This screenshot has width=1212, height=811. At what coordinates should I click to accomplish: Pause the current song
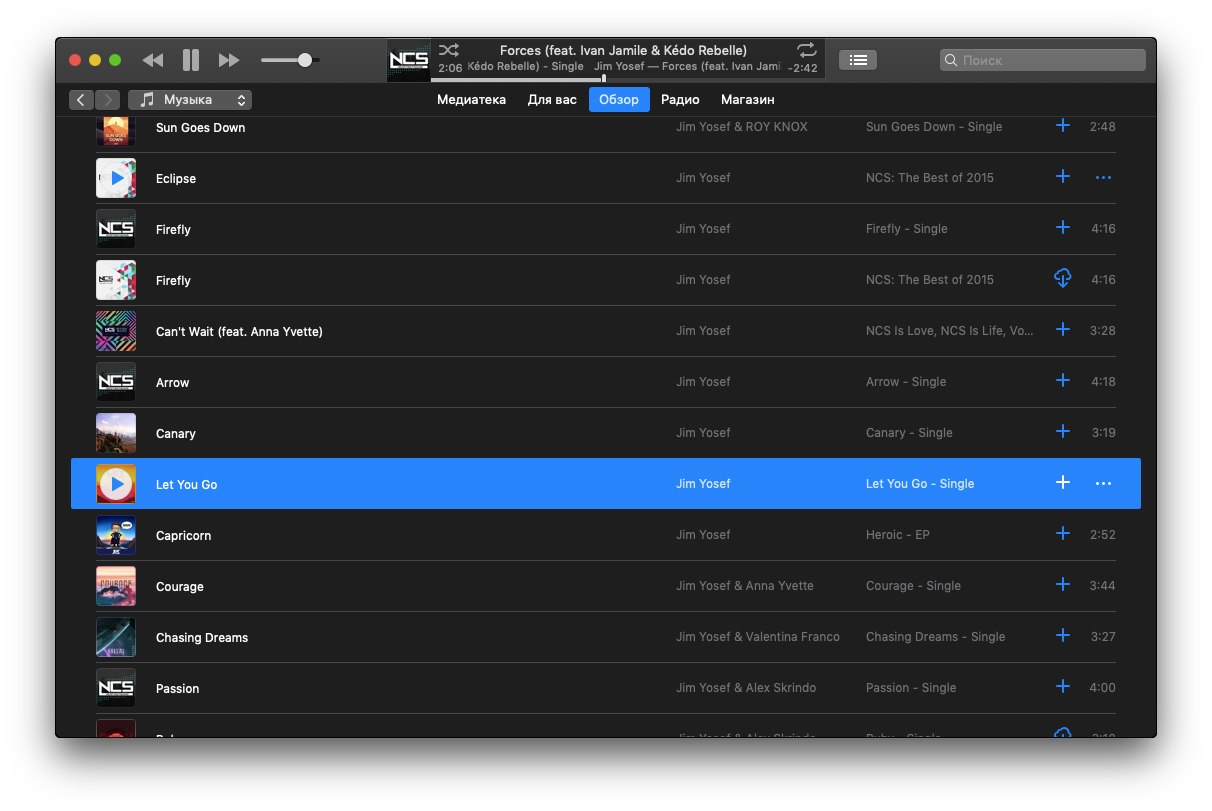(x=191, y=60)
